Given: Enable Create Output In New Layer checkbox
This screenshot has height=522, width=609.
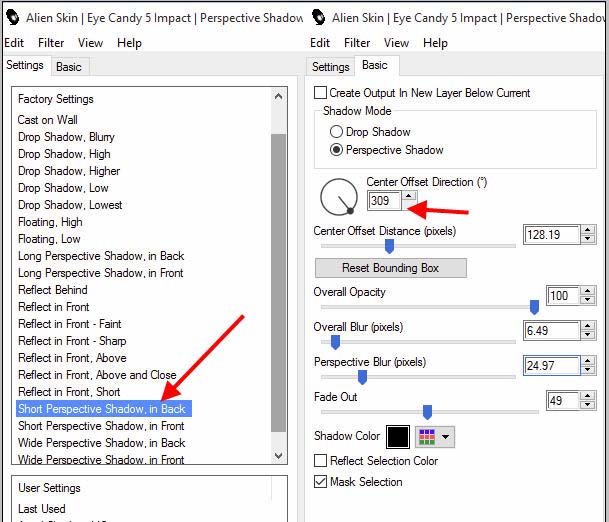Looking at the screenshot, I should 321,93.
